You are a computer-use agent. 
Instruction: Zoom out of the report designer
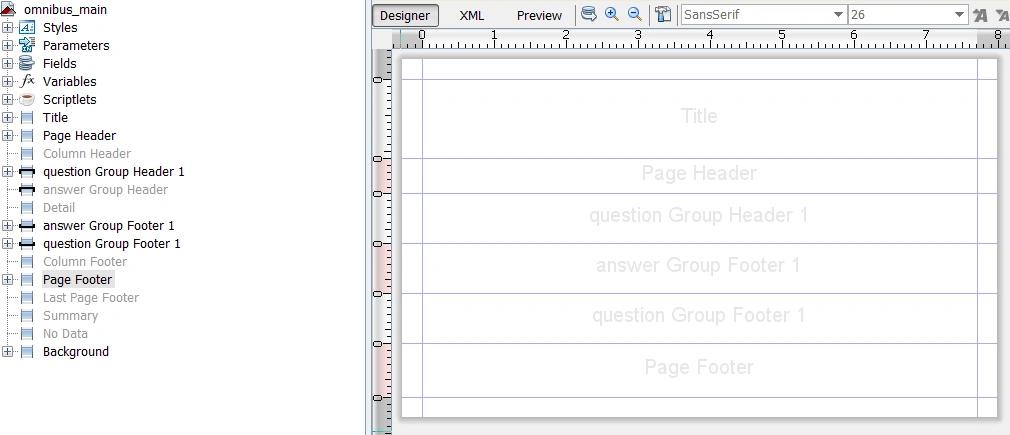[x=634, y=14]
